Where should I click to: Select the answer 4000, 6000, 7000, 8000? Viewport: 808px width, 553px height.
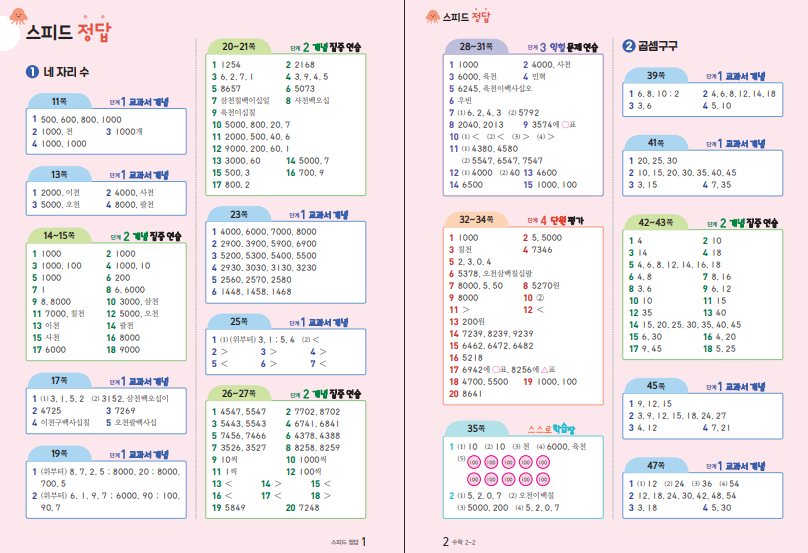268,232
